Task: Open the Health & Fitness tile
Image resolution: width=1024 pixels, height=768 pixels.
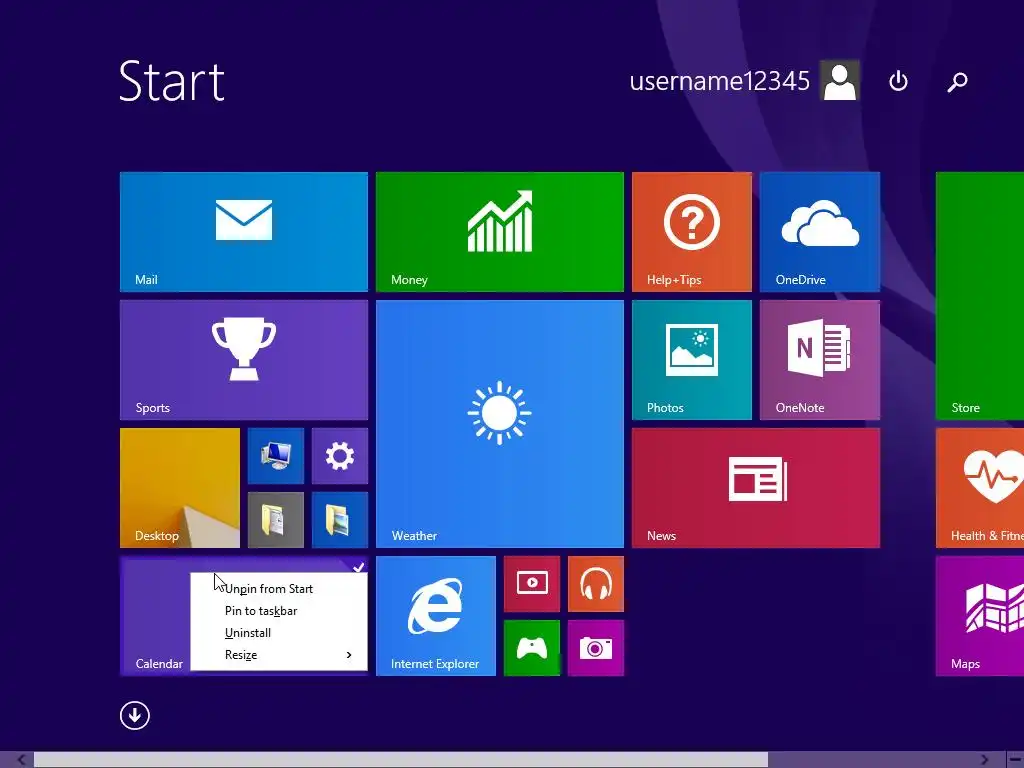Action: tap(980, 488)
